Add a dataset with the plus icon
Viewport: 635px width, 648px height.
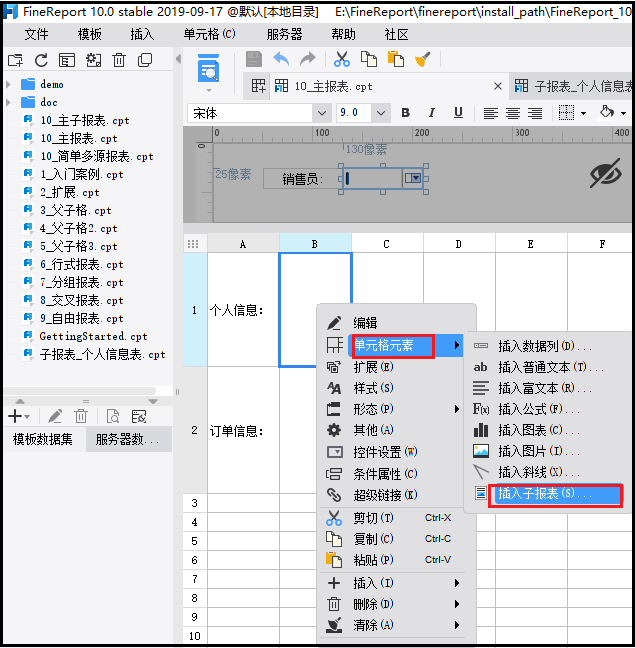click(x=15, y=416)
